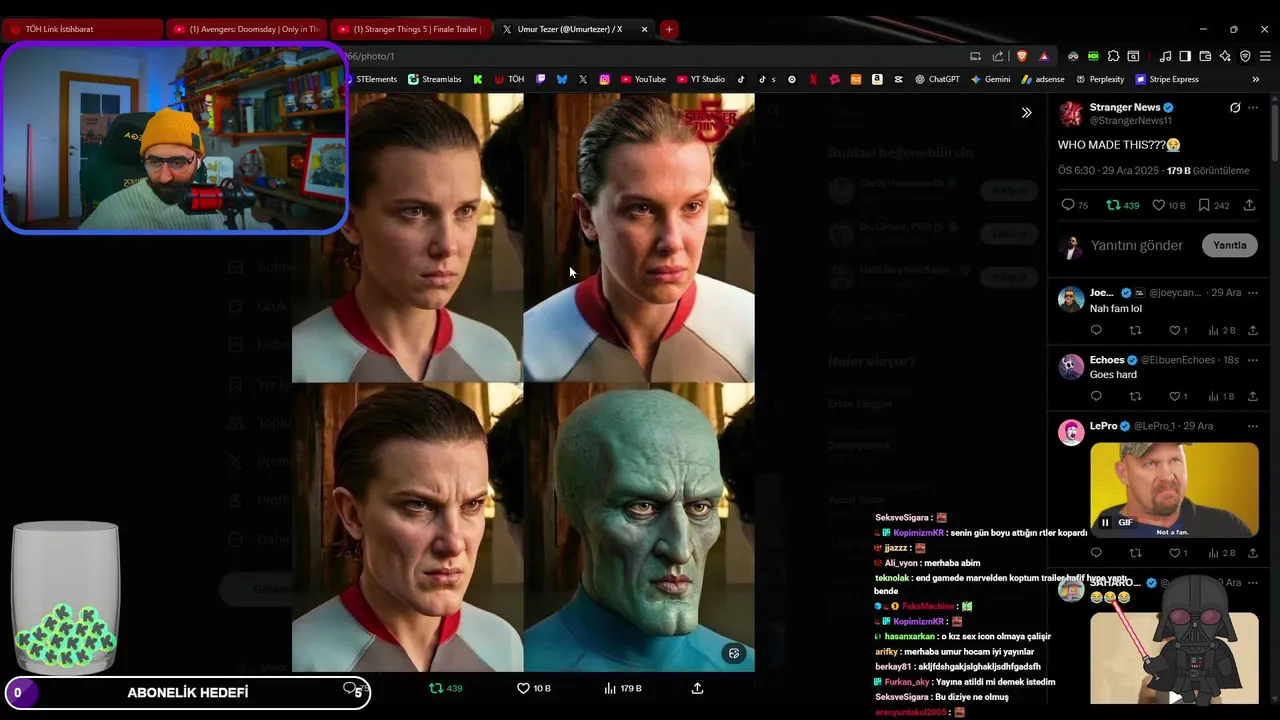The image size is (1280, 720).
Task: Switch to the Avengers: Doomsday YouTube tab
Action: [x=246, y=29]
